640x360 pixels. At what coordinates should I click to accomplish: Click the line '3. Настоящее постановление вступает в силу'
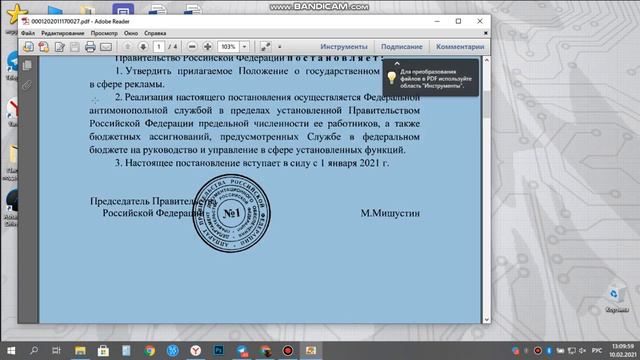click(x=251, y=163)
